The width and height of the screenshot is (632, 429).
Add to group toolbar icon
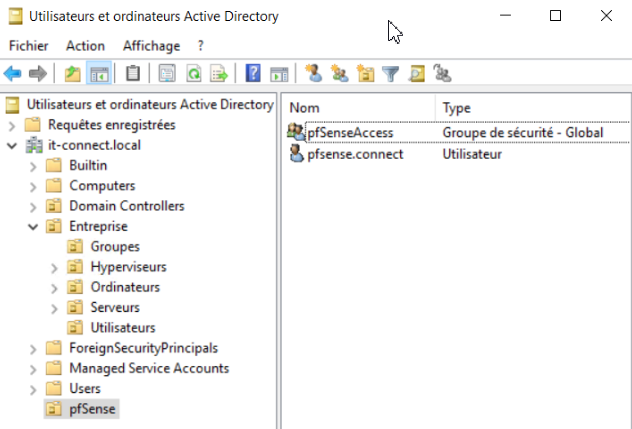coord(442,73)
